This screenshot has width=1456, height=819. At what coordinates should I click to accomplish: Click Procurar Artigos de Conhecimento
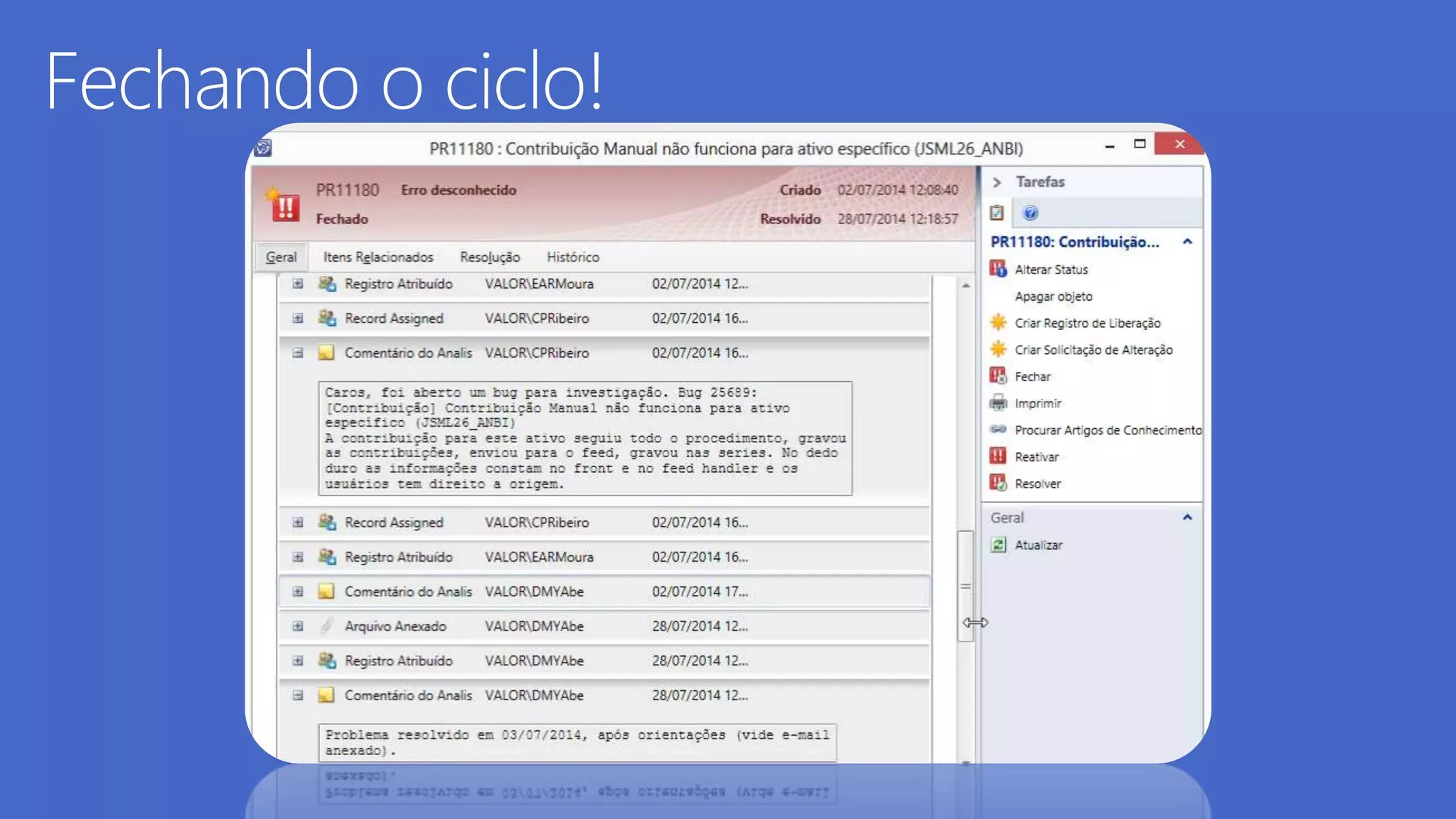(1108, 430)
